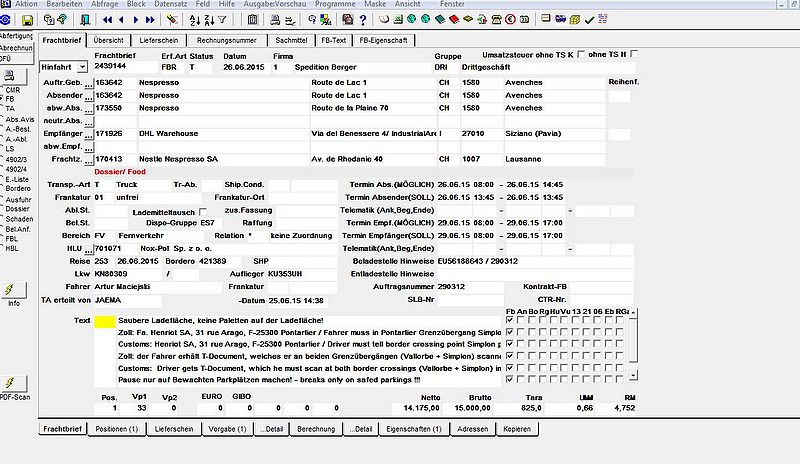Click the green checkmark icon
Viewport: 800px width, 464px height.
click(589, 20)
